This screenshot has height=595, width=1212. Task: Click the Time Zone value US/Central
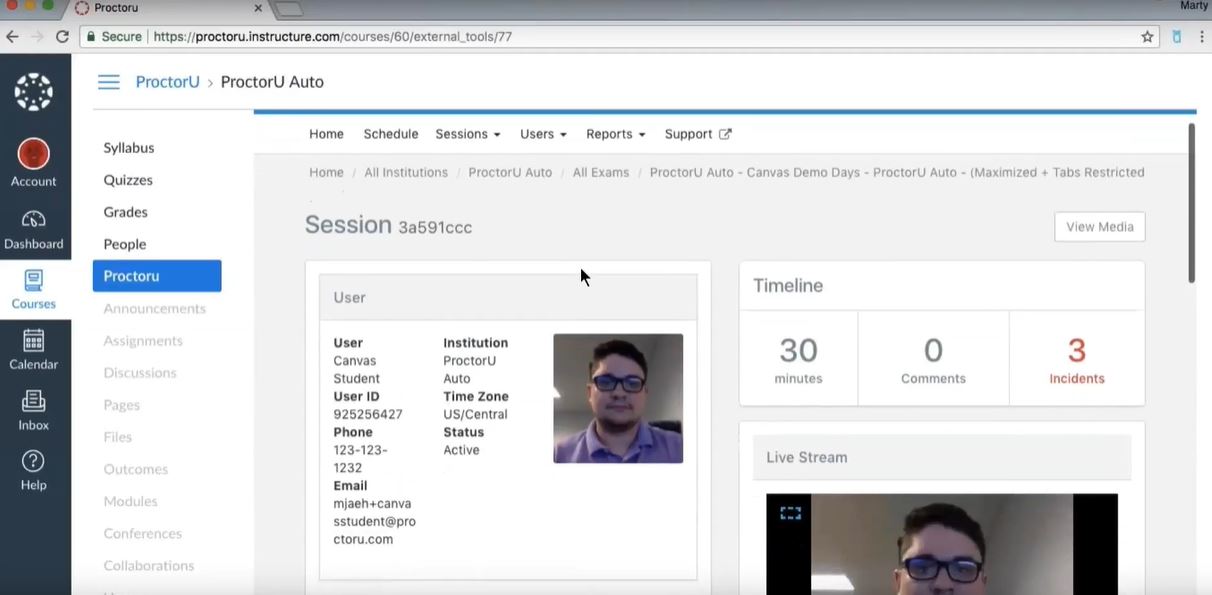point(475,414)
